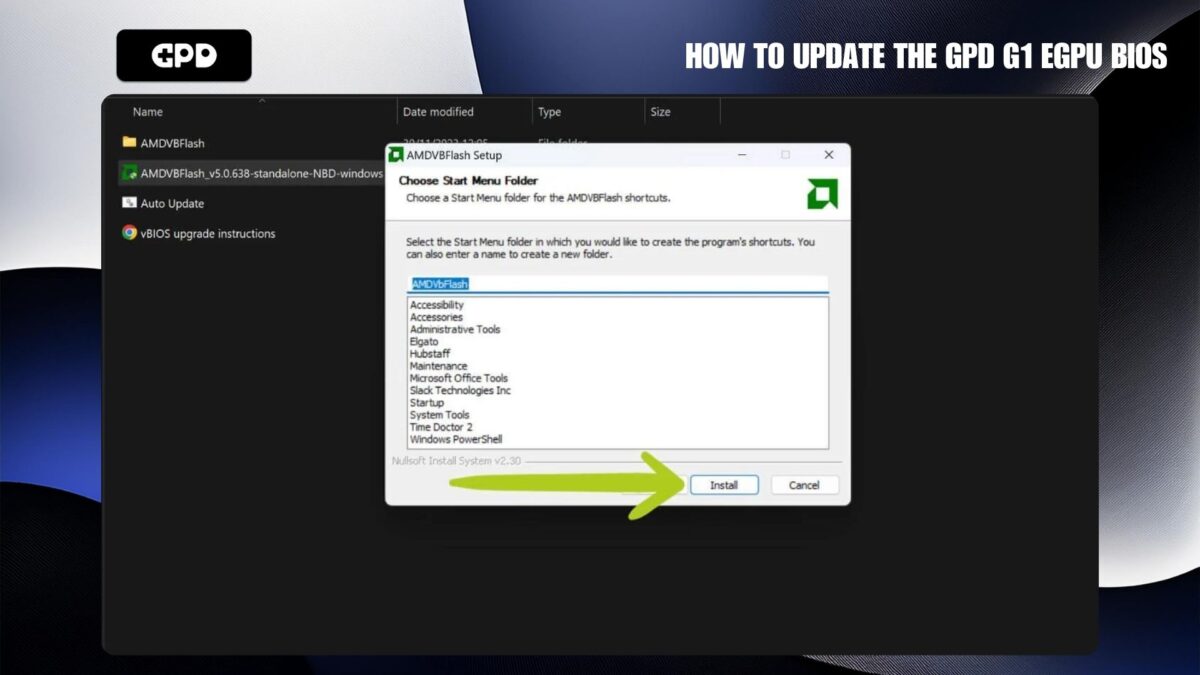Select Accessibility in folder list
Image resolution: width=1200 pixels, height=675 pixels.
click(x=437, y=305)
